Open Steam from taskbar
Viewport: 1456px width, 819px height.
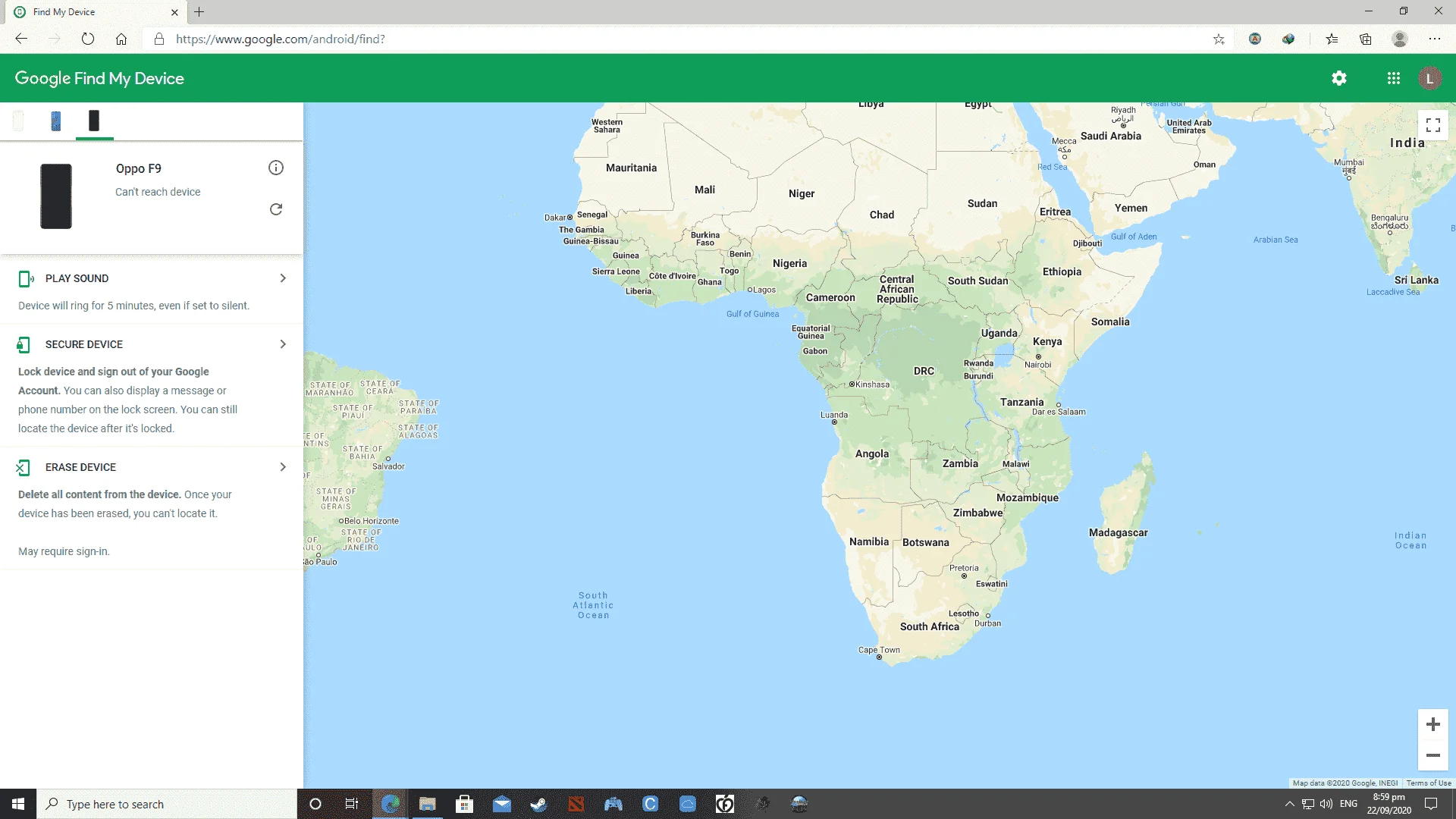(x=538, y=804)
